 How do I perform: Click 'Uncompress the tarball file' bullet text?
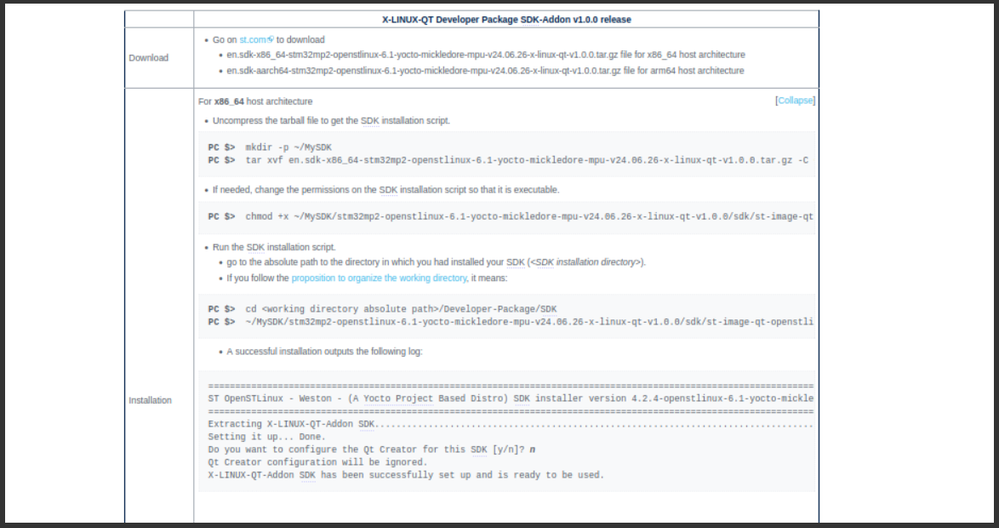[331, 121]
